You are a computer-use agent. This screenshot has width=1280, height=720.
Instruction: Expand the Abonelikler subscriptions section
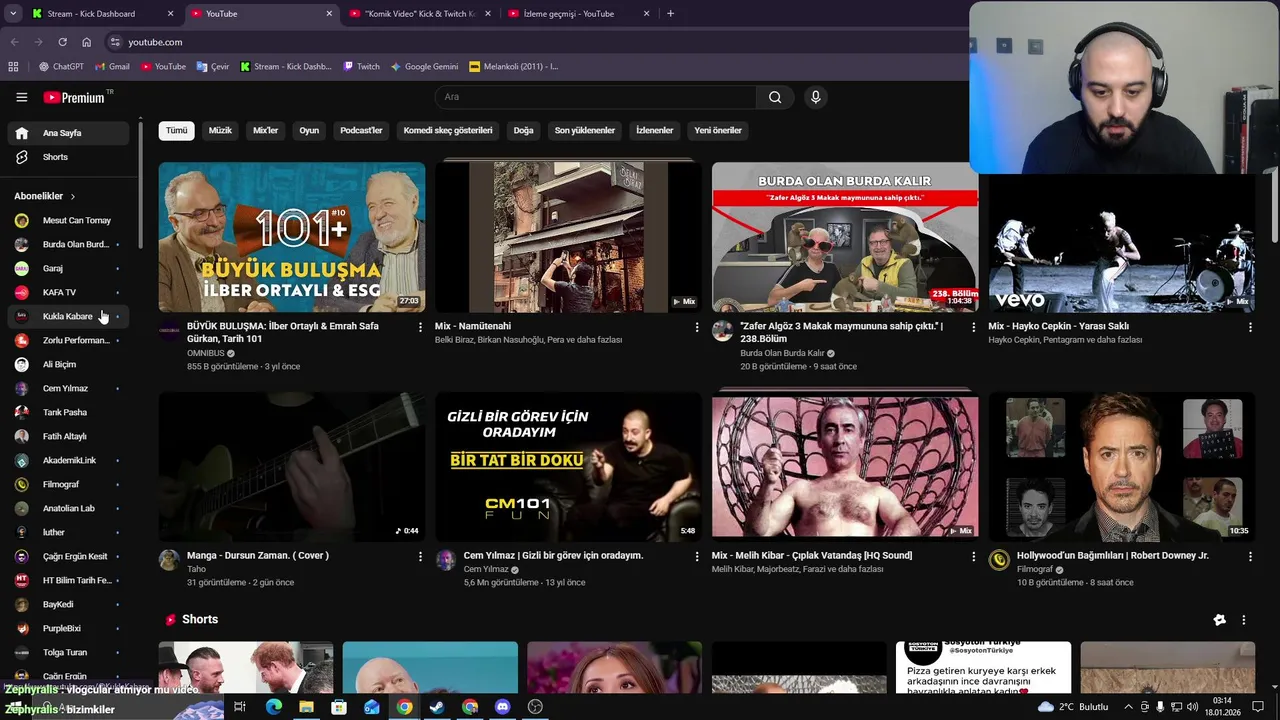click(44, 196)
